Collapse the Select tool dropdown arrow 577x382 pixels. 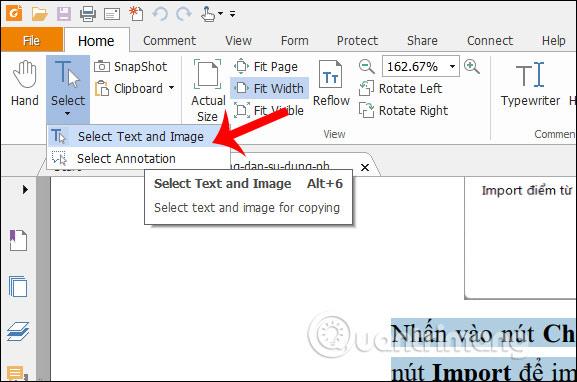67,114
